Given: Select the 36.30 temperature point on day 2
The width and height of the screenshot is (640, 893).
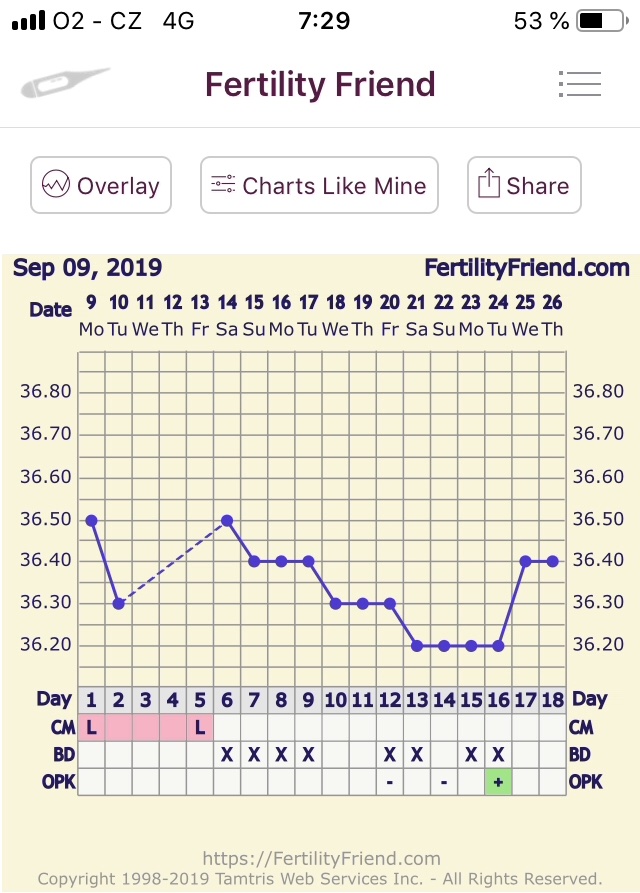Looking at the screenshot, I should pyautogui.click(x=119, y=603).
